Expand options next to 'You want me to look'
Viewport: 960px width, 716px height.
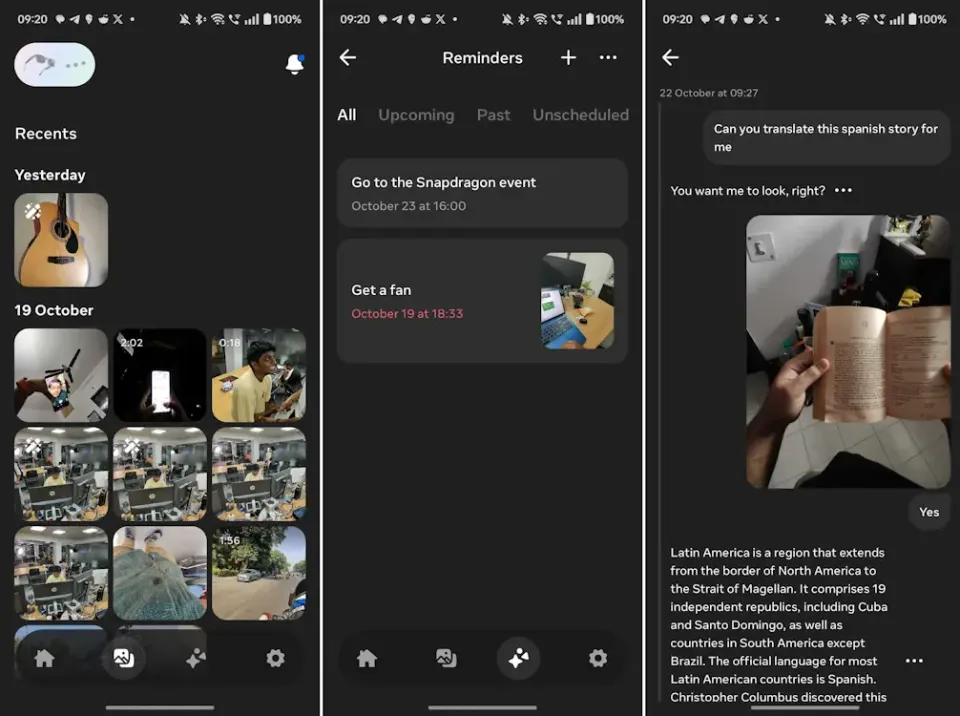[x=843, y=190]
